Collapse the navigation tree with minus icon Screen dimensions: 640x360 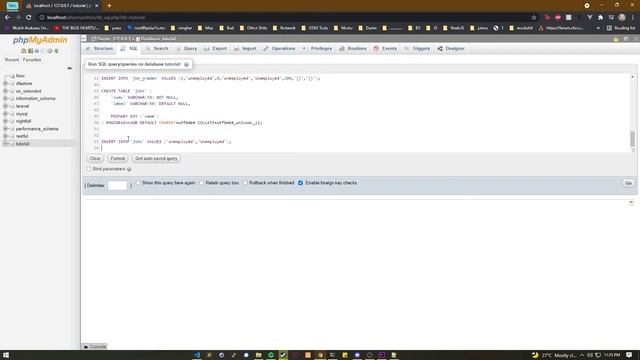coord(69,68)
